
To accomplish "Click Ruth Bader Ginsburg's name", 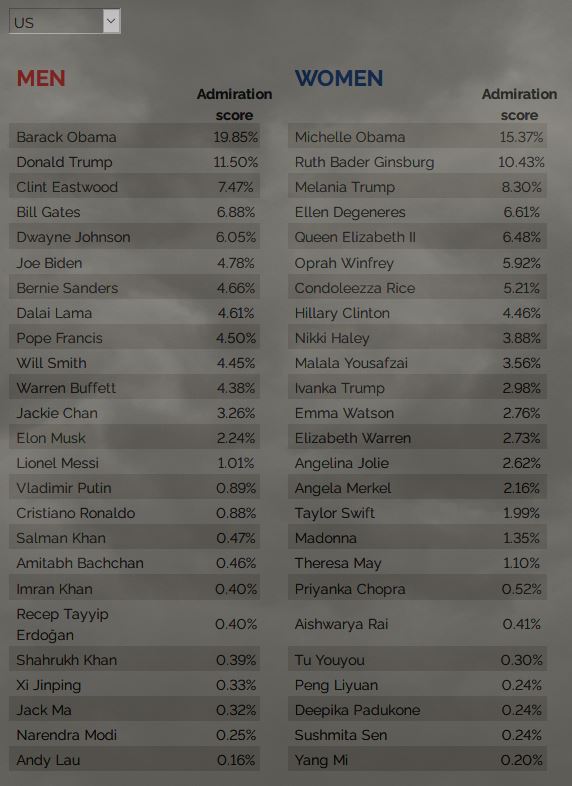I will coord(364,162).
